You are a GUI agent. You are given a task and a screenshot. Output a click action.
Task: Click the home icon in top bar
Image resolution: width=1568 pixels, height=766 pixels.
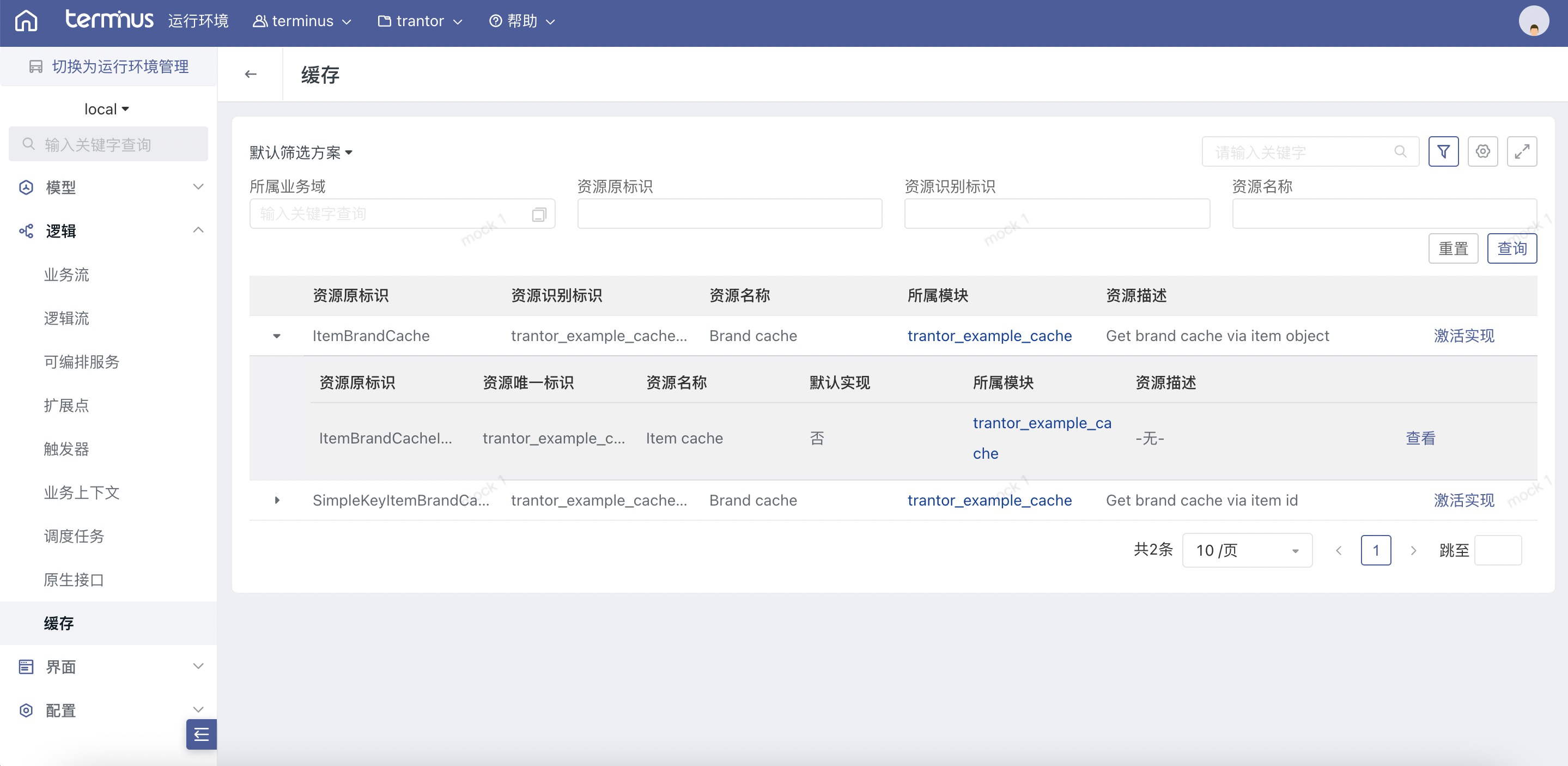(x=26, y=21)
